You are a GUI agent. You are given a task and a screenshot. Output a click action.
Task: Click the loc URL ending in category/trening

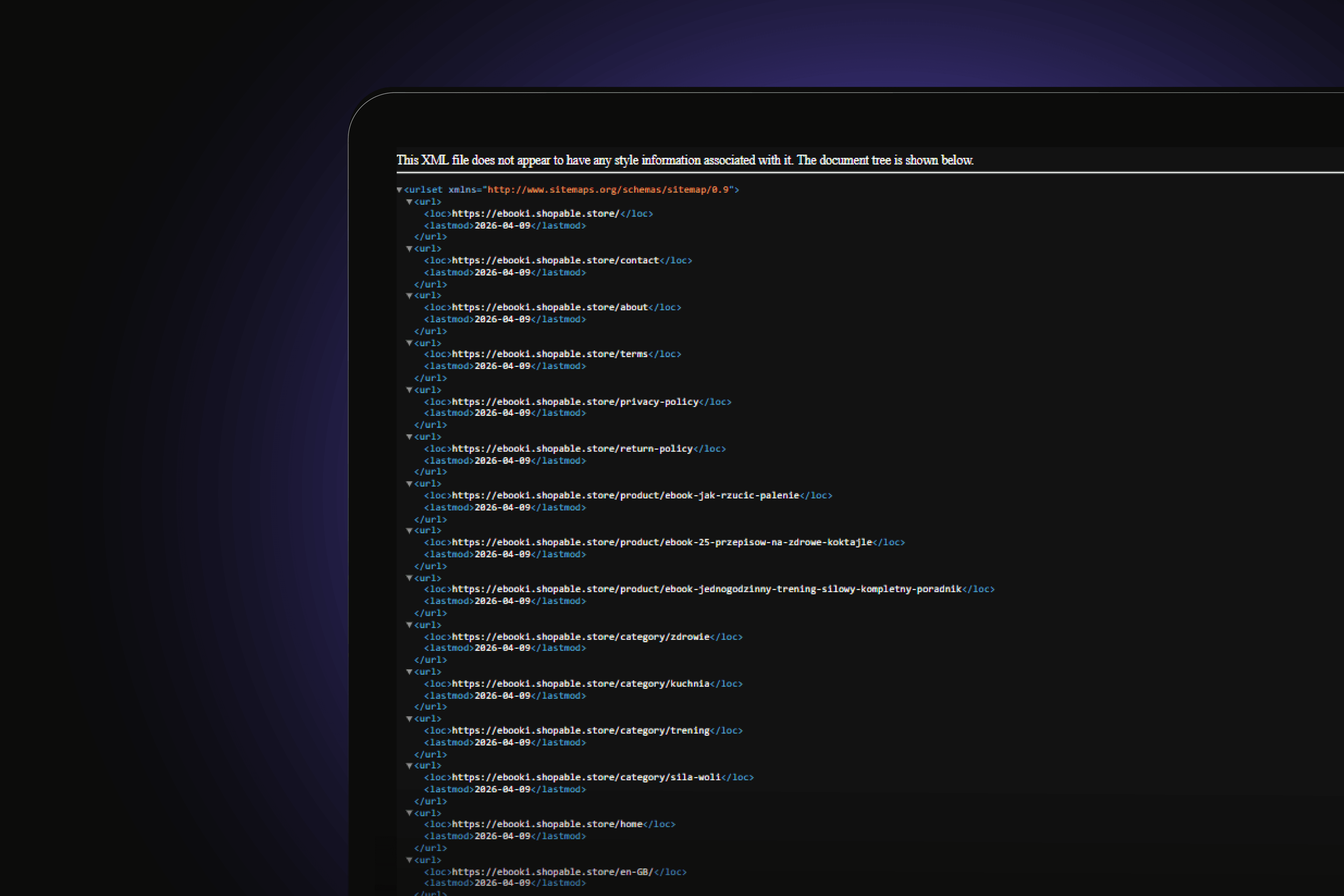point(581,730)
